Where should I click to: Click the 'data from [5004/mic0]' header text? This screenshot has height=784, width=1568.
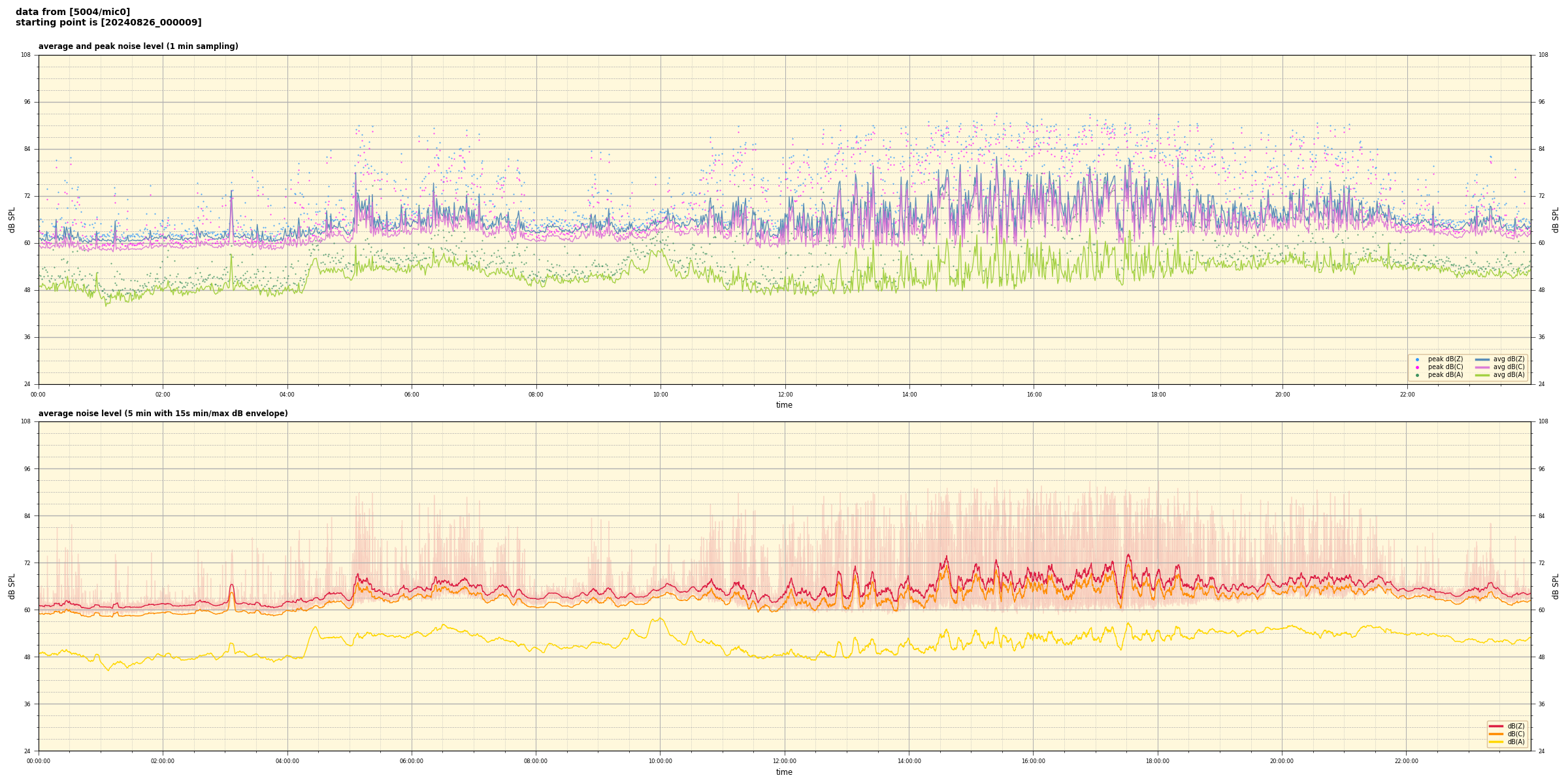point(73,12)
